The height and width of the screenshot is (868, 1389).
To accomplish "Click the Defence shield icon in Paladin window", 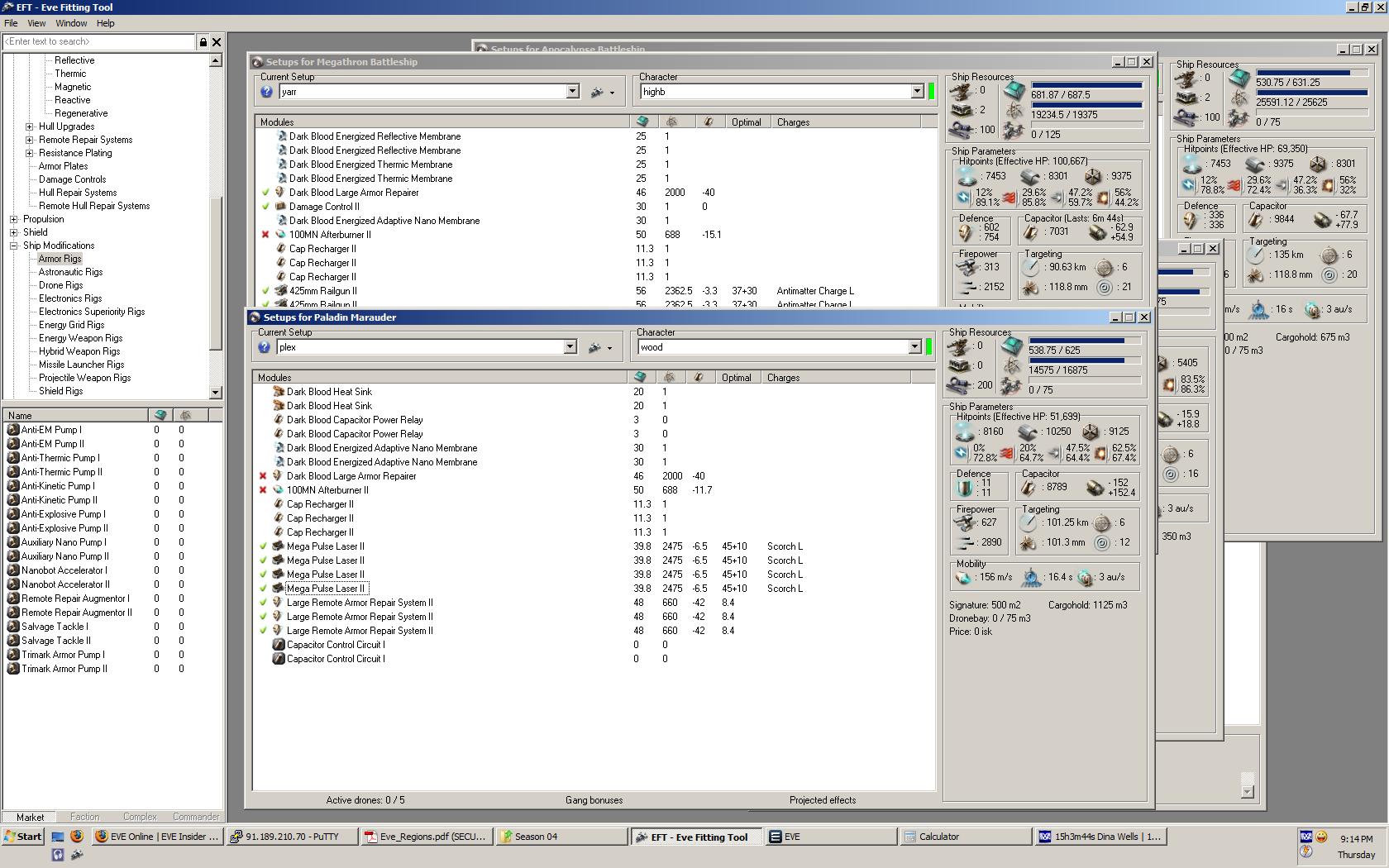I will click(963, 488).
